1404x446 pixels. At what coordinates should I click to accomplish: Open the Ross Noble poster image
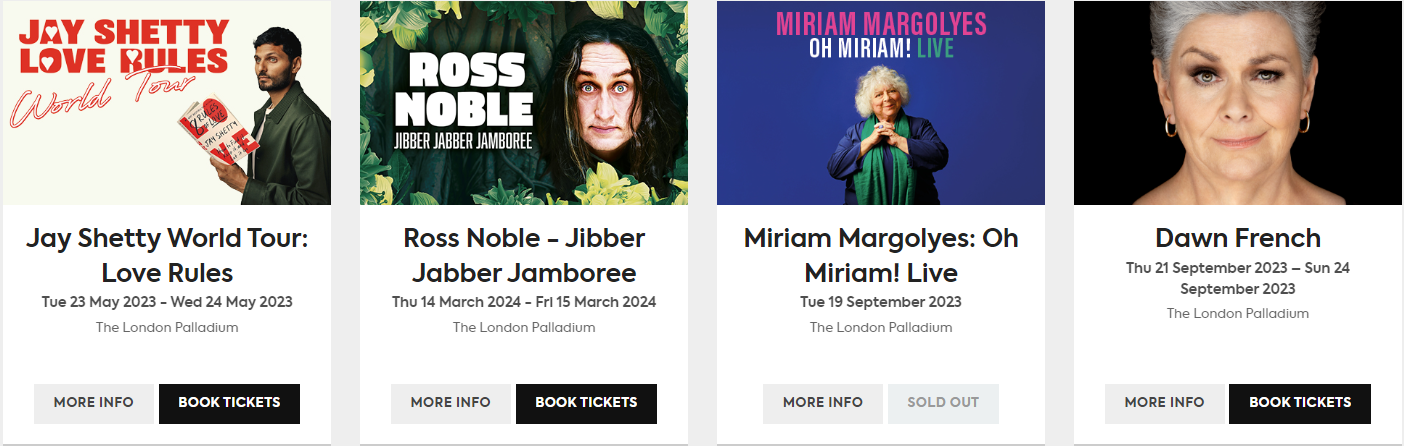(x=524, y=103)
